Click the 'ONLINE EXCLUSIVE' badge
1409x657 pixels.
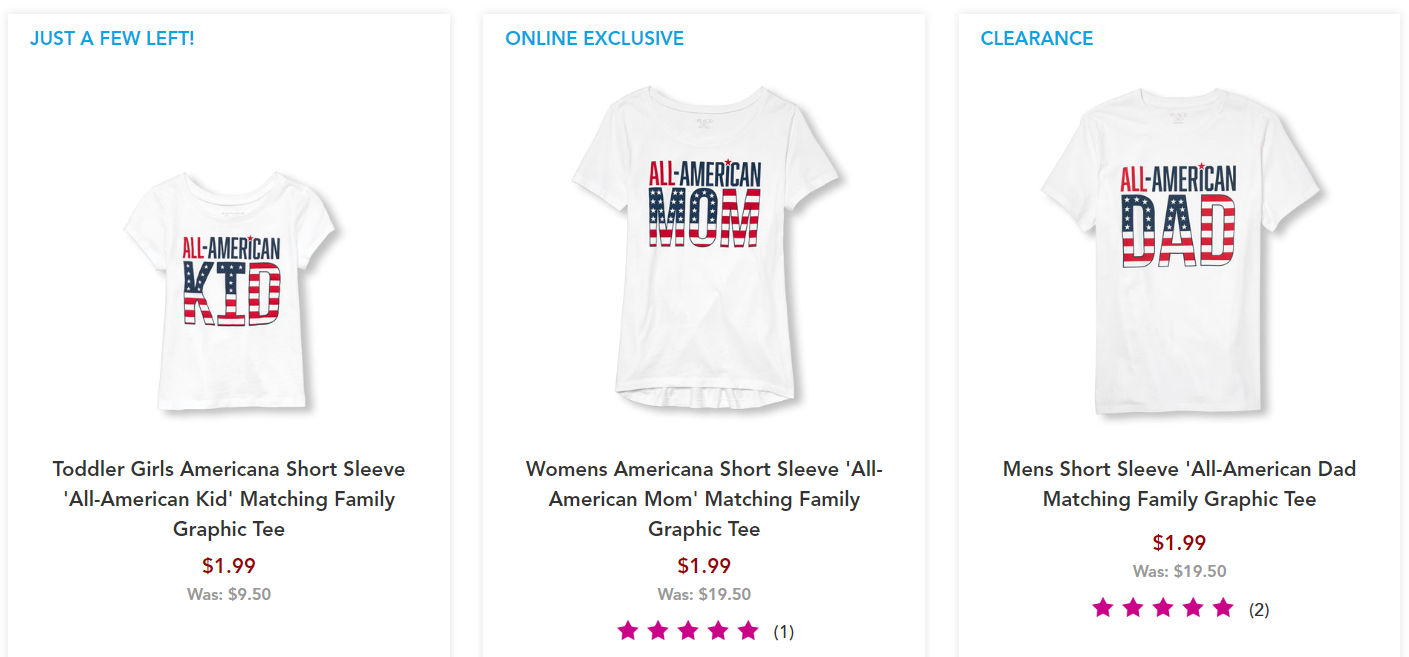(x=594, y=39)
